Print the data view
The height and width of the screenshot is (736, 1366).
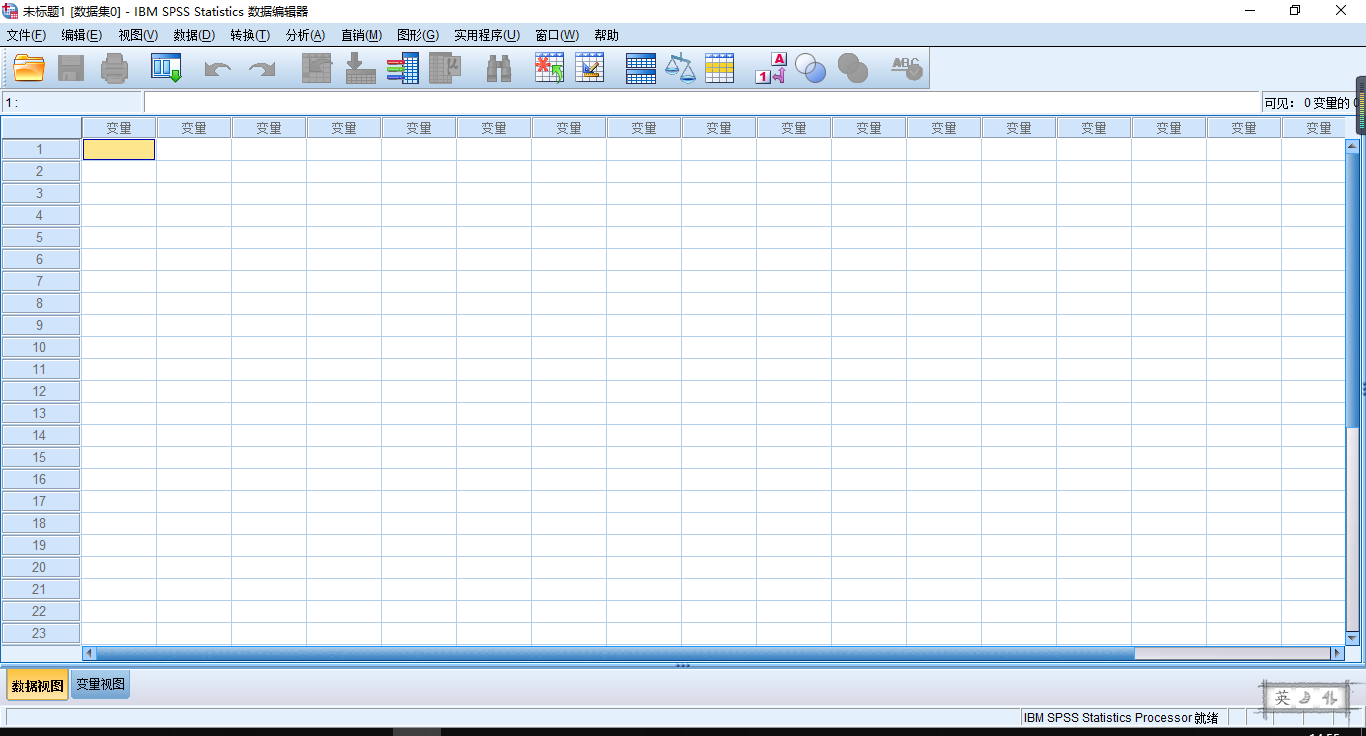point(114,67)
